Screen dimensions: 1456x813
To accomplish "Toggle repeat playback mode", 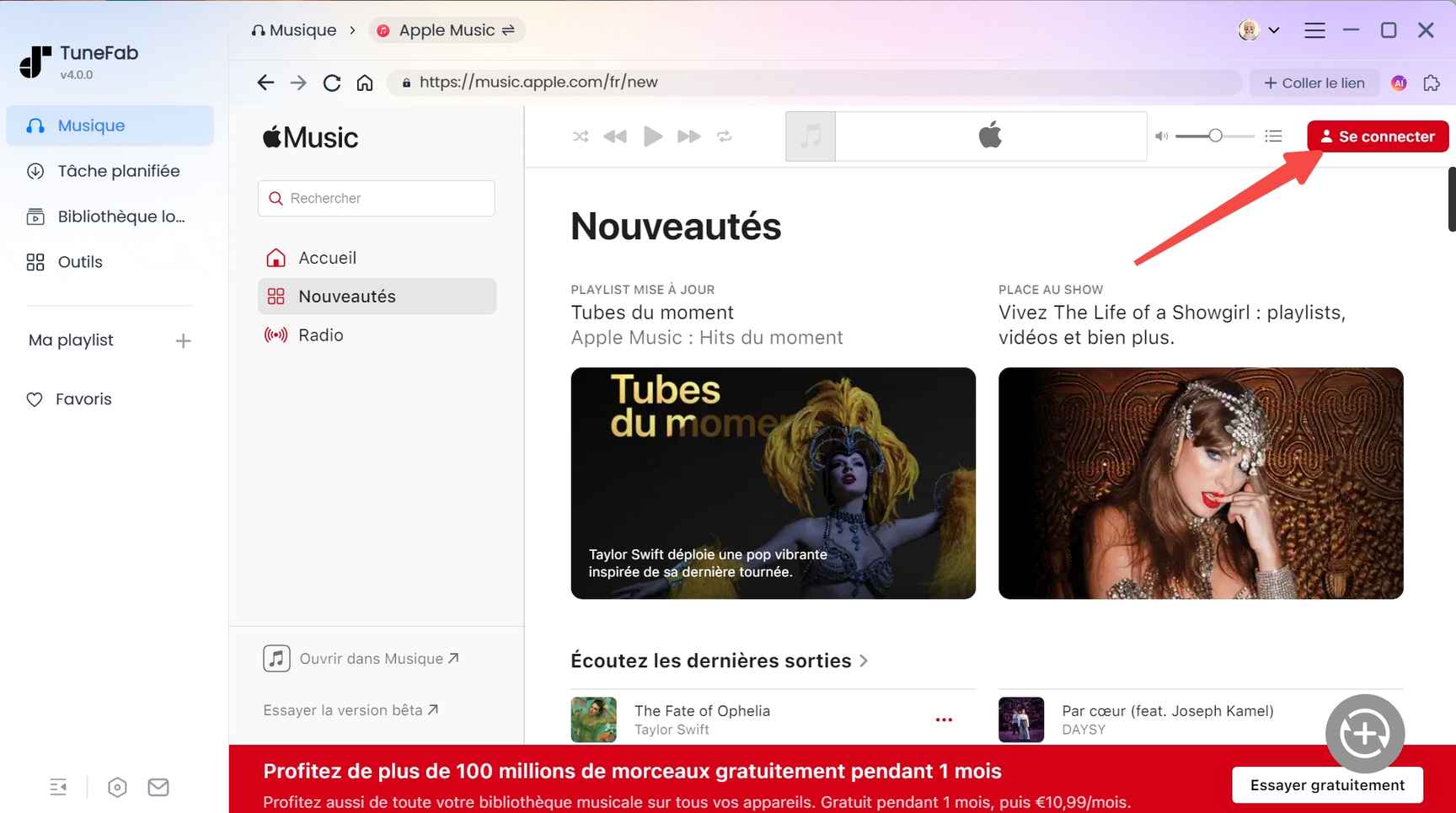I will pos(725,136).
